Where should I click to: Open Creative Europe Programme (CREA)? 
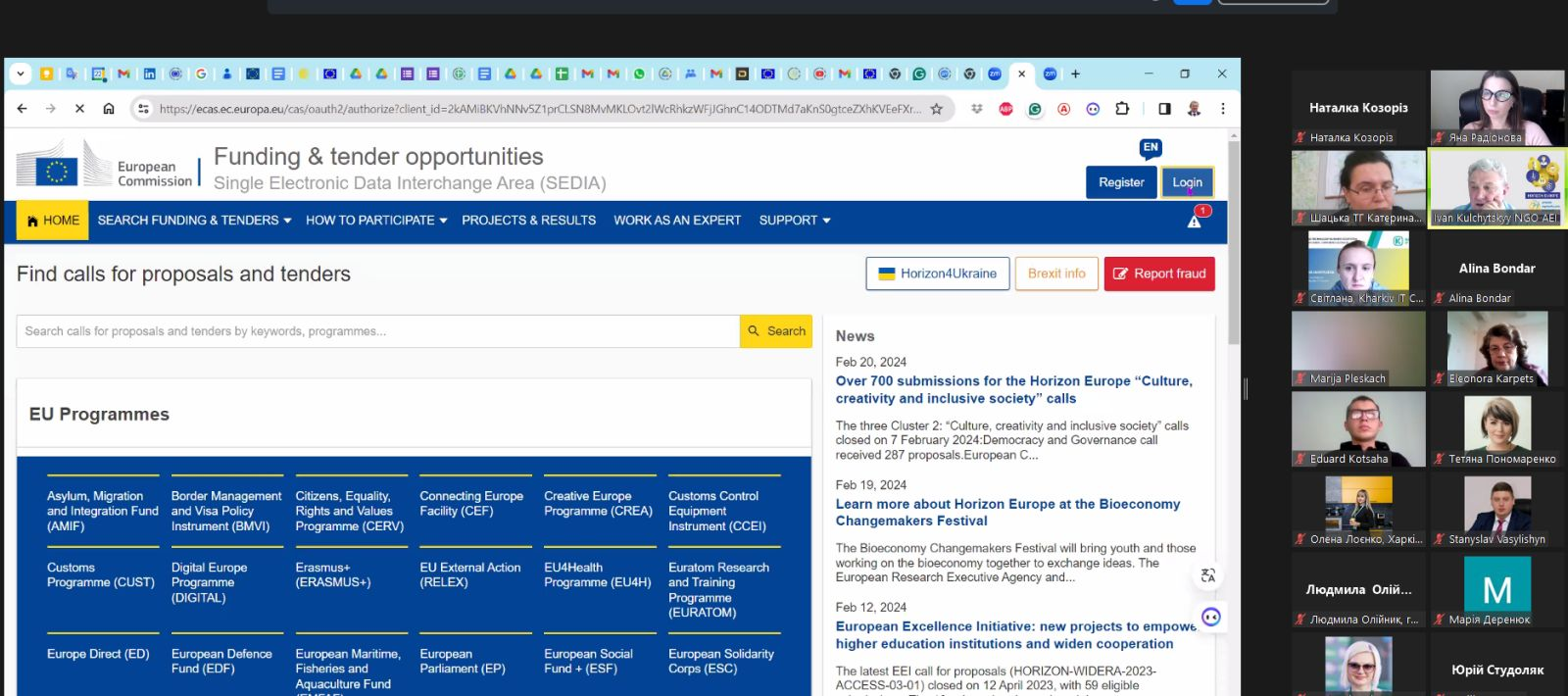598,504
